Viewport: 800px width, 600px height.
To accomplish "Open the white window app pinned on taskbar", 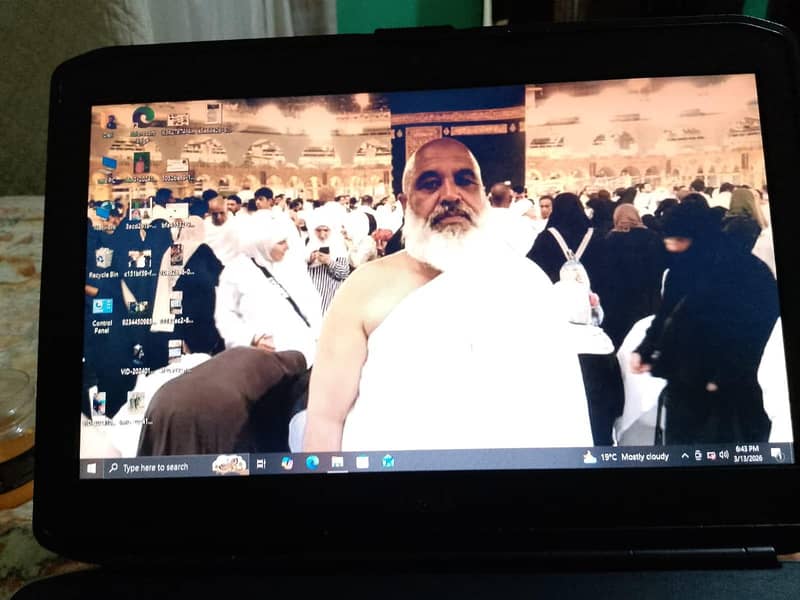I will [x=362, y=462].
